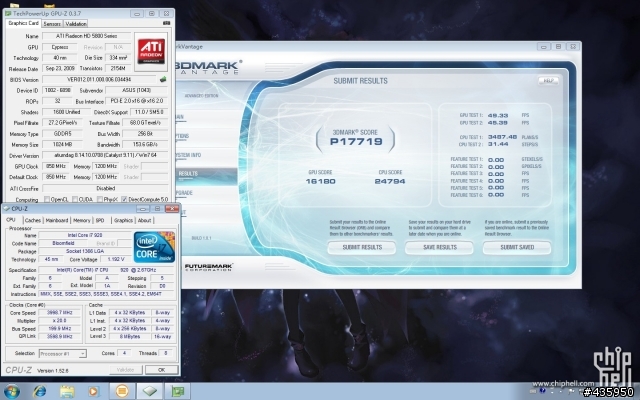This screenshot has height=400, width=640.
Task: Select the CPU-Z CPU tab
Action: pyautogui.click(x=11, y=220)
